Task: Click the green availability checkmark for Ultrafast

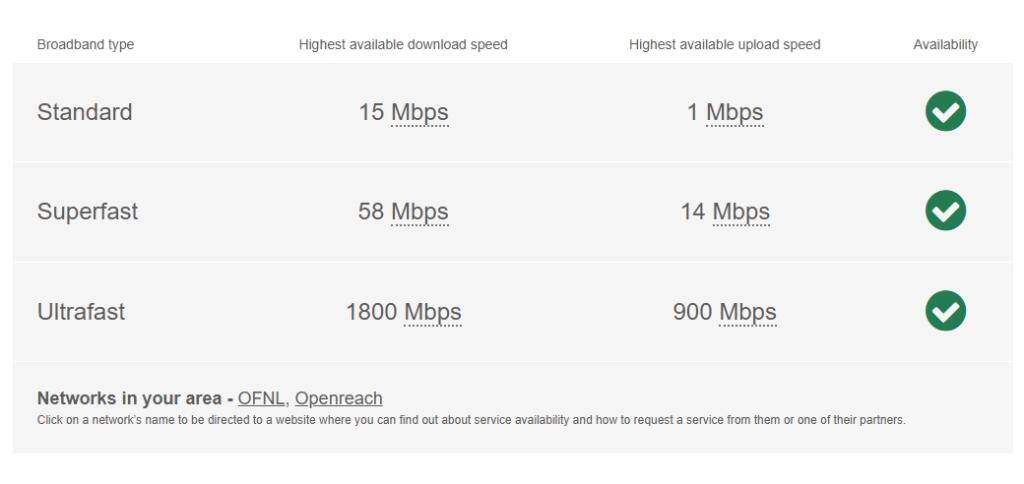Action: (945, 311)
